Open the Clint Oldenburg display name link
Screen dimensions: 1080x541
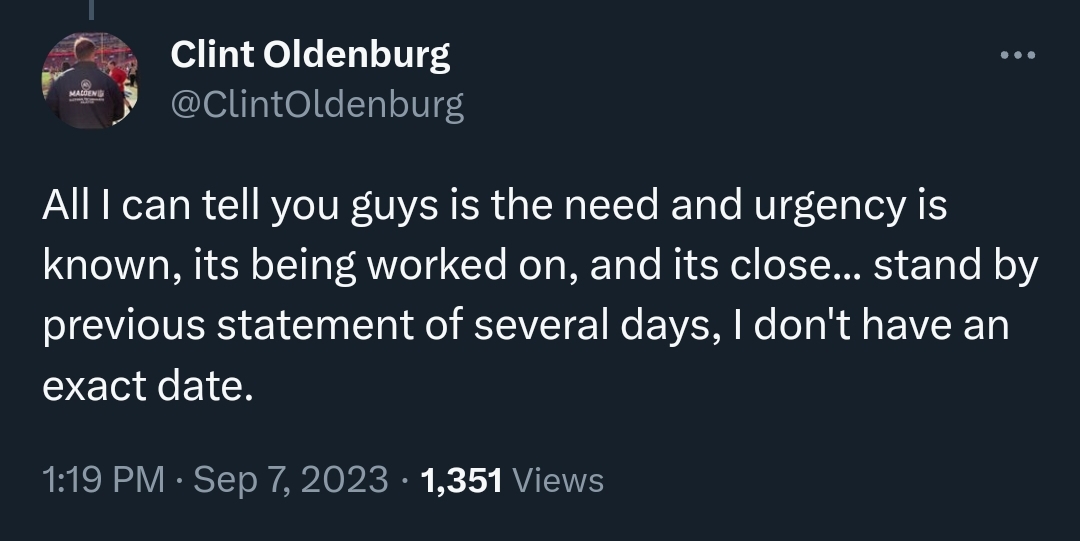[x=310, y=55]
